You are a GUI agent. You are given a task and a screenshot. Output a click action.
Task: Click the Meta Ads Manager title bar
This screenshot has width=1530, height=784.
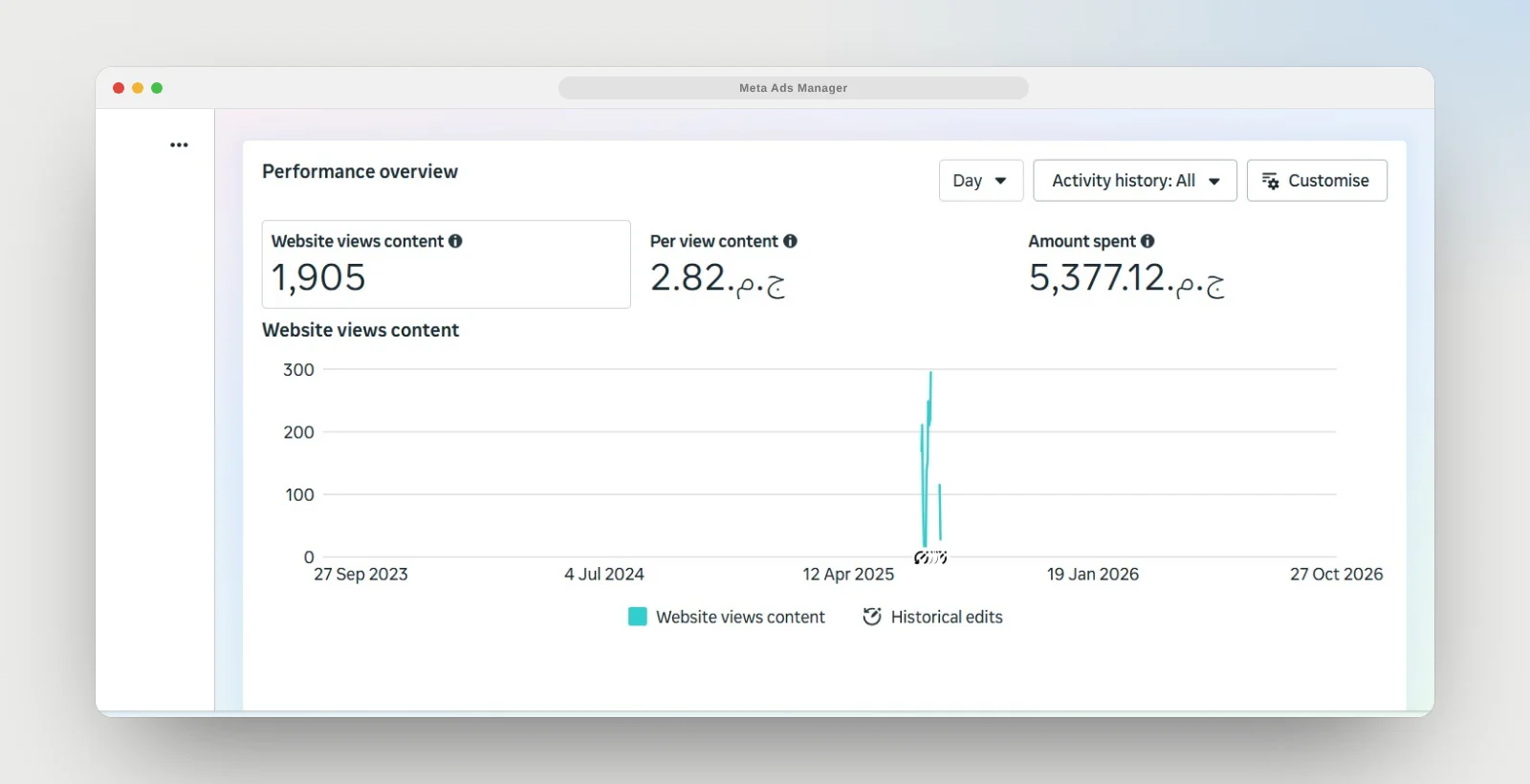point(794,88)
